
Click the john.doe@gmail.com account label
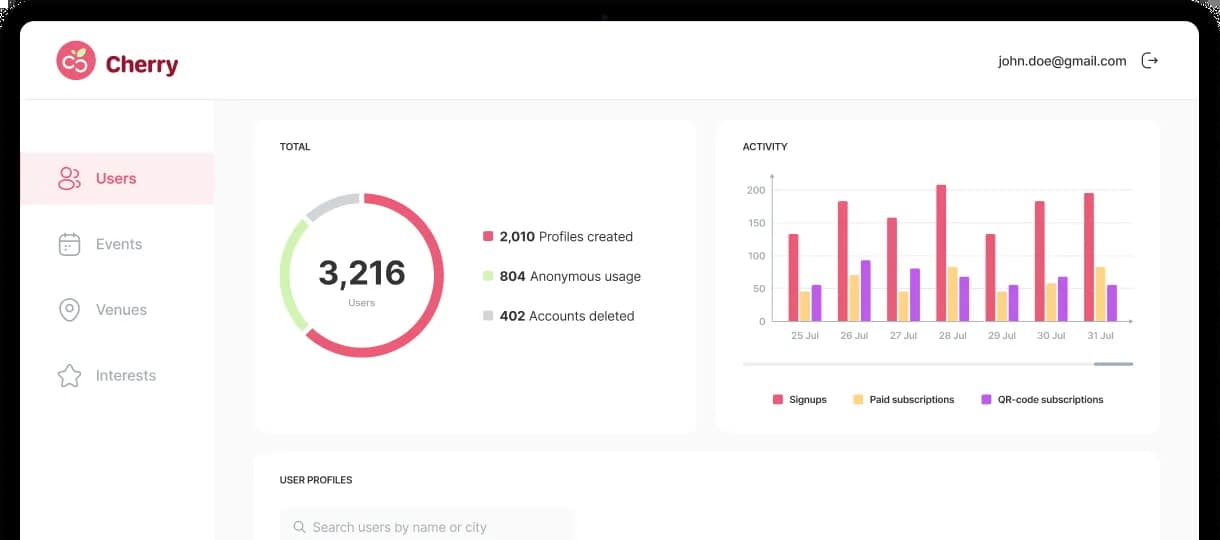[x=1062, y=61]
